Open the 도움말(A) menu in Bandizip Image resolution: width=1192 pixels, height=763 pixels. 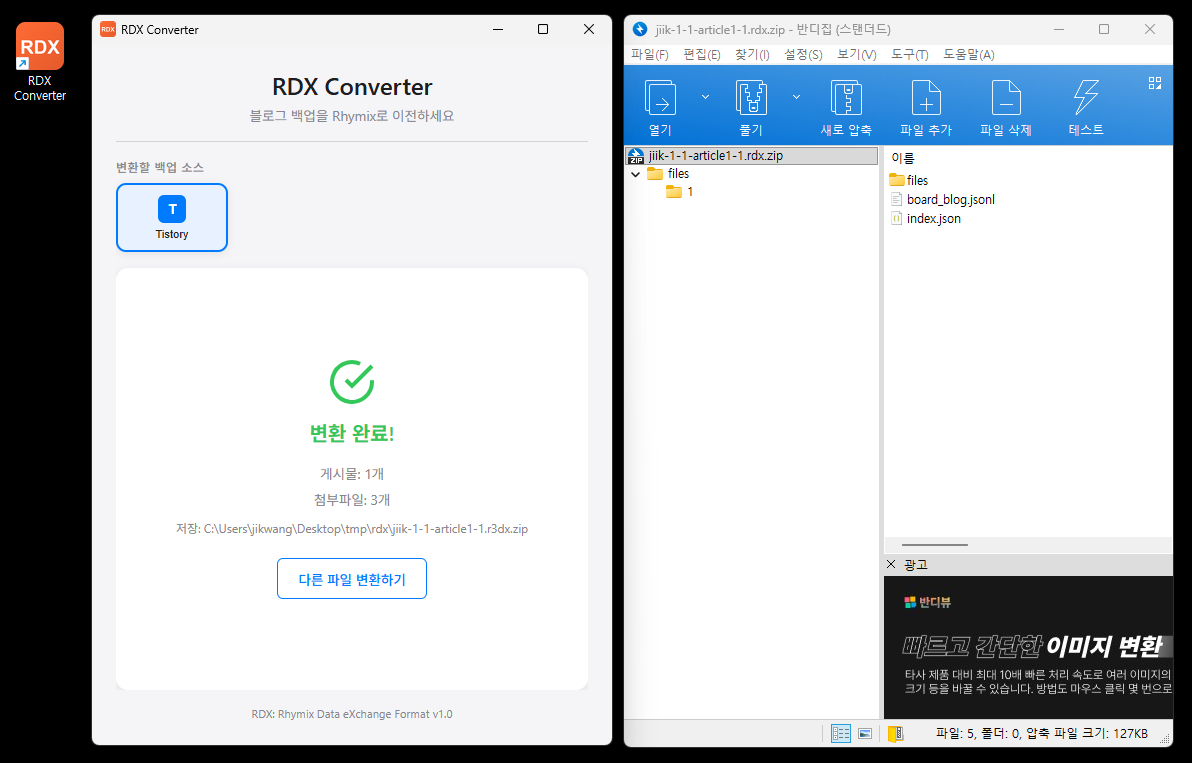click(968, 55)
